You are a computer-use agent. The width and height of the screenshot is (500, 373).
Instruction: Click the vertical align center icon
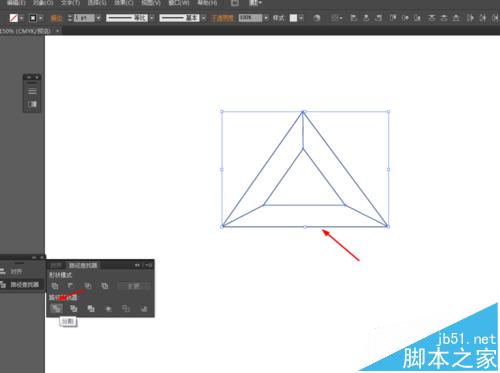[405, 18]
